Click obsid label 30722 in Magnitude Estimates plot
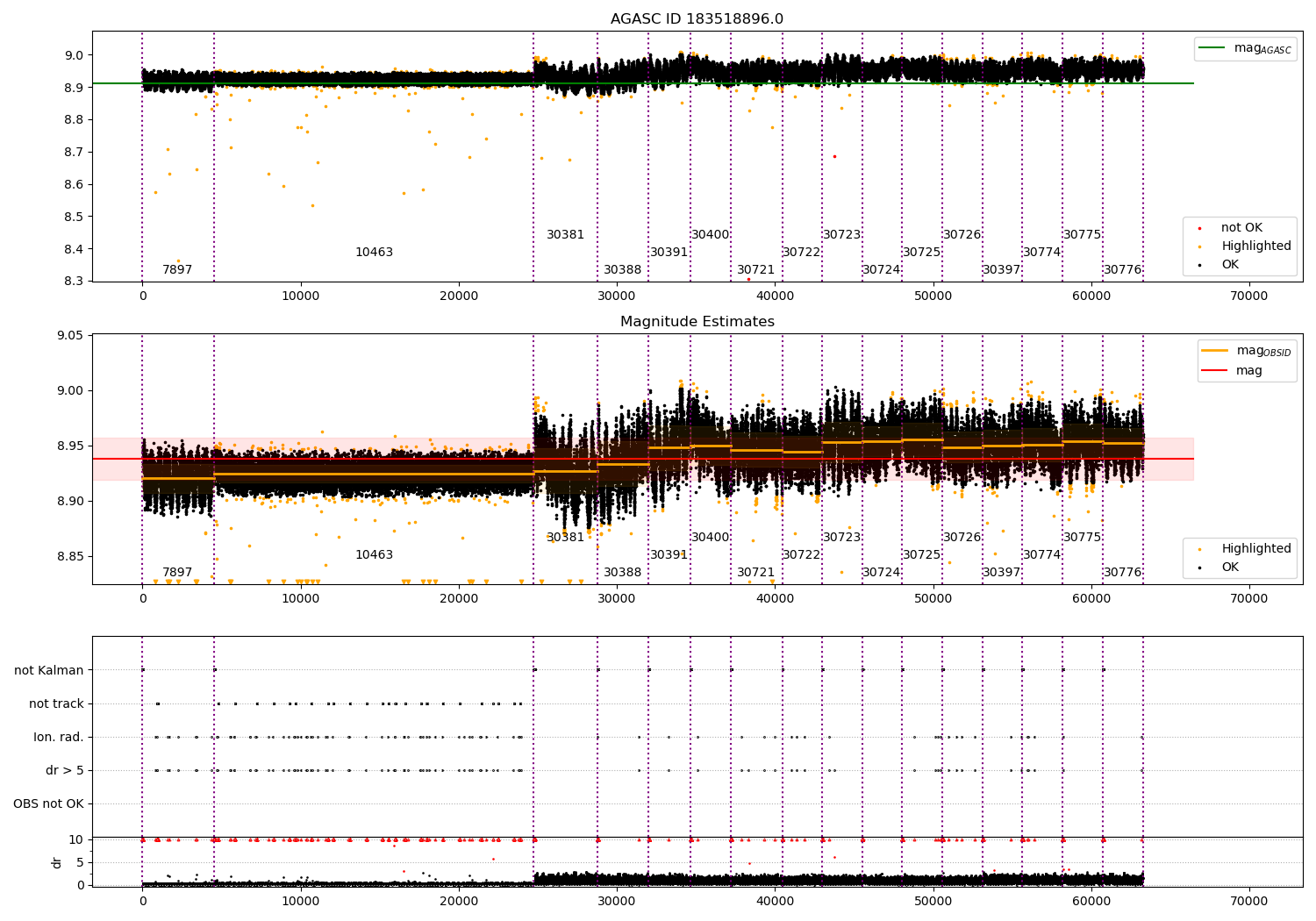Screen dimensions: 1316x921 [x=801, y=555]
